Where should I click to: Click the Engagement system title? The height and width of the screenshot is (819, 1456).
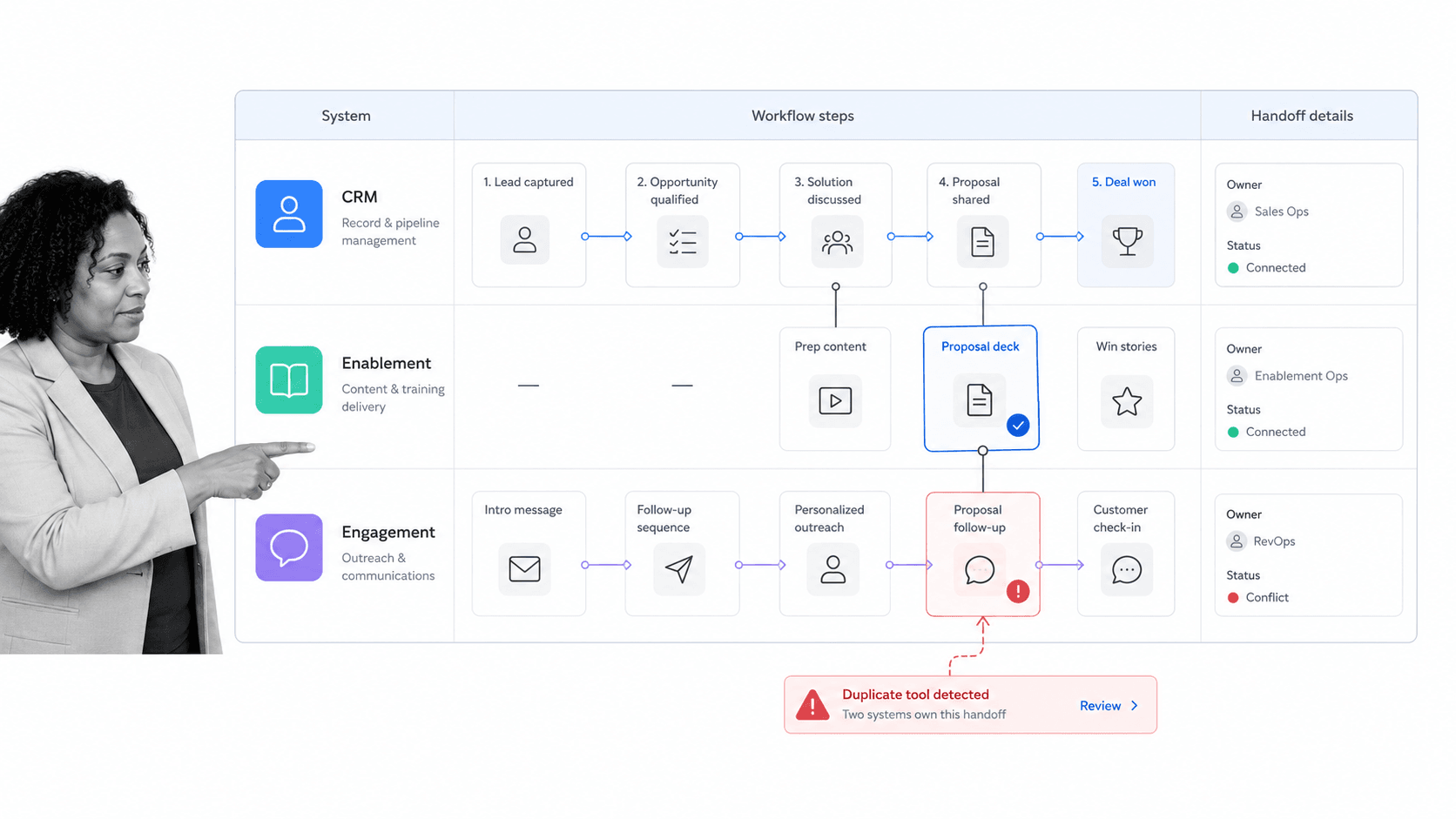pyautogui.click(x=388, y=532)
